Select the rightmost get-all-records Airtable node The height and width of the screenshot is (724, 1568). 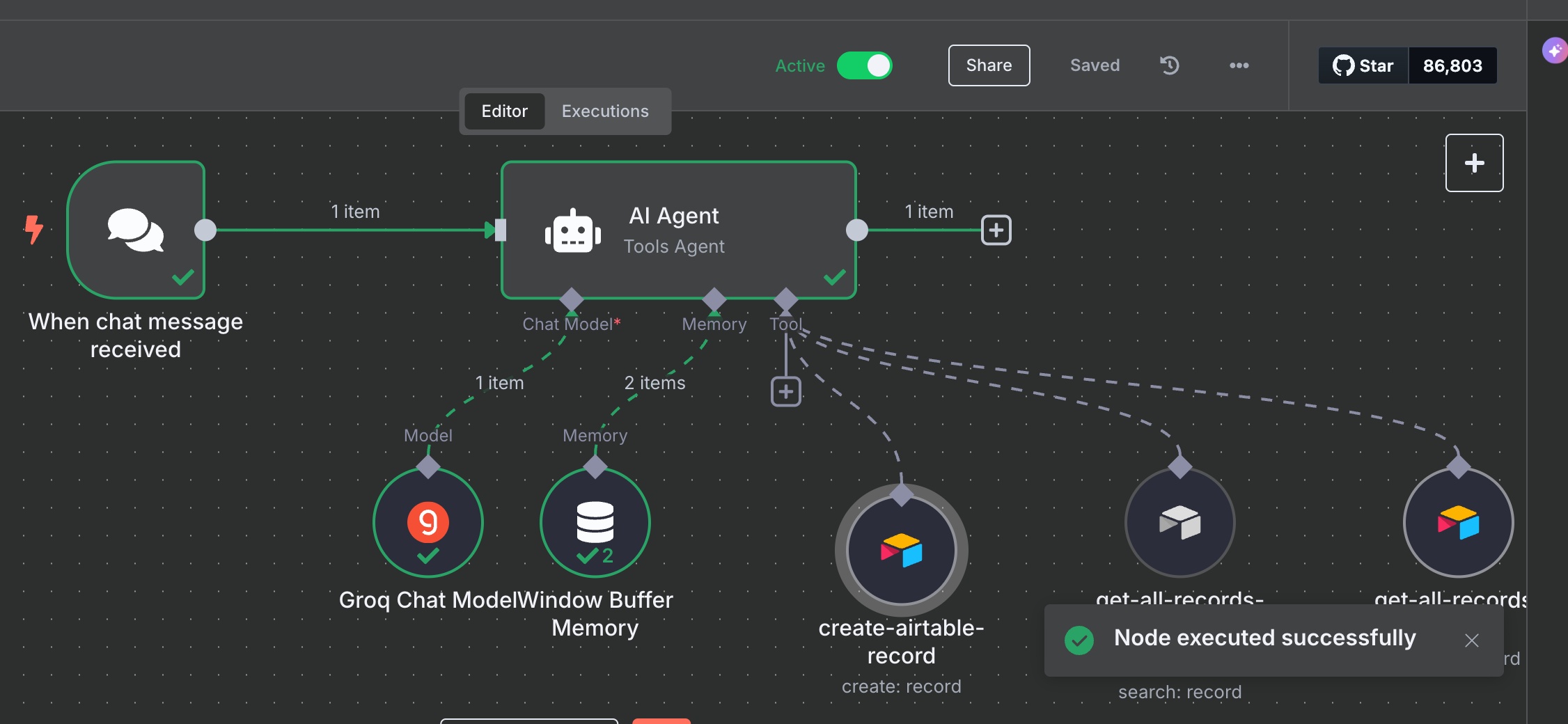pyautogui.click(x=1458, y=522)
